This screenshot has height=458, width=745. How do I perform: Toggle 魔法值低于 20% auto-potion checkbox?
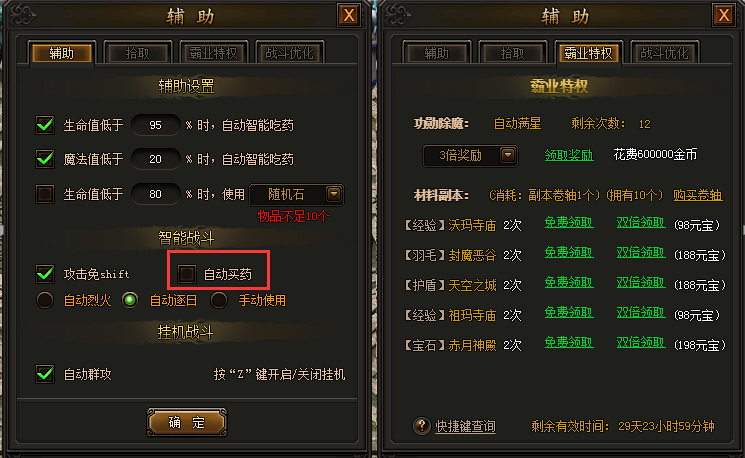click(x=45, y=159)
